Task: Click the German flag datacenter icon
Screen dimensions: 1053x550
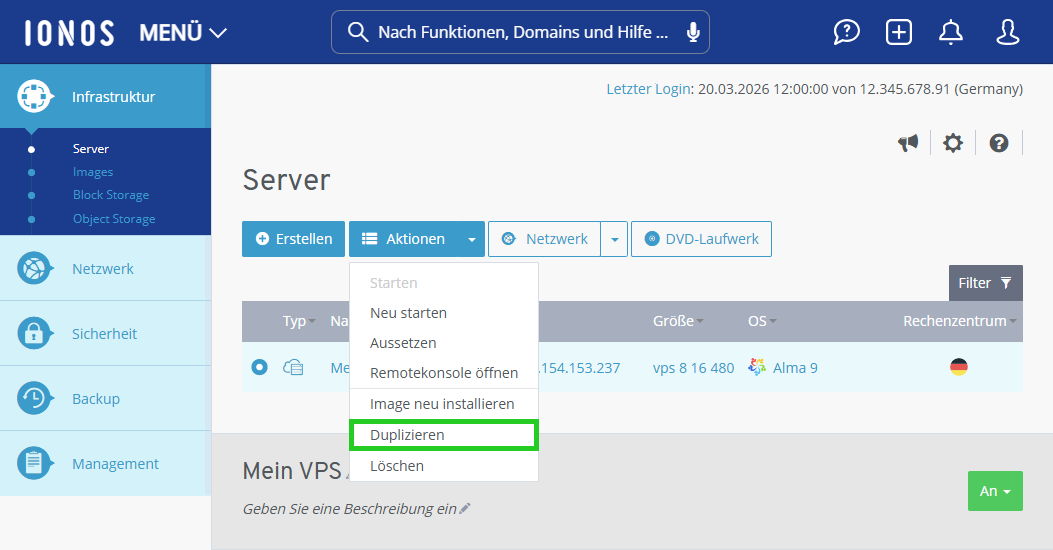Action: (958, 367)
